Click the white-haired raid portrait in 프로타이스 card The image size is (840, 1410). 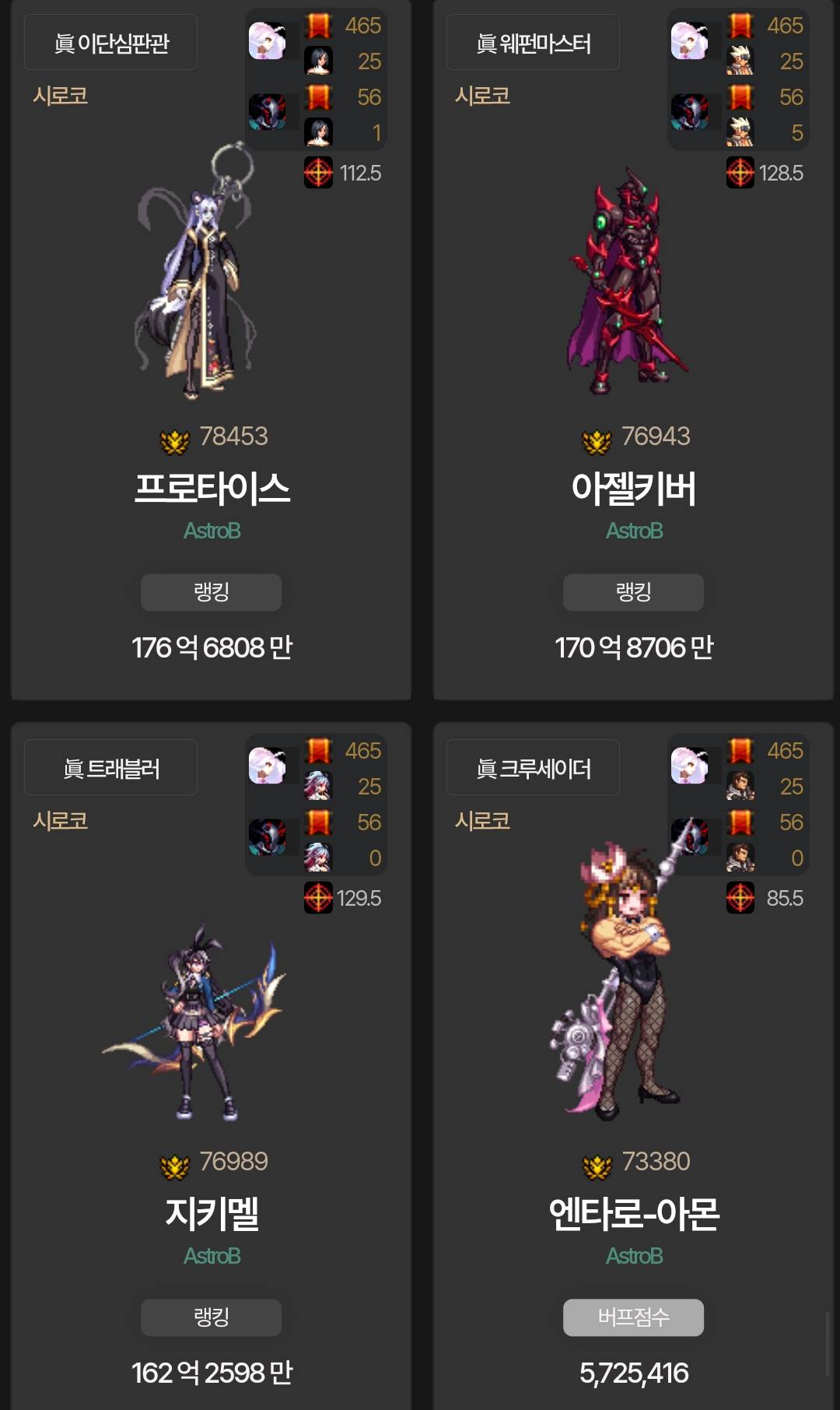(267, 41)
